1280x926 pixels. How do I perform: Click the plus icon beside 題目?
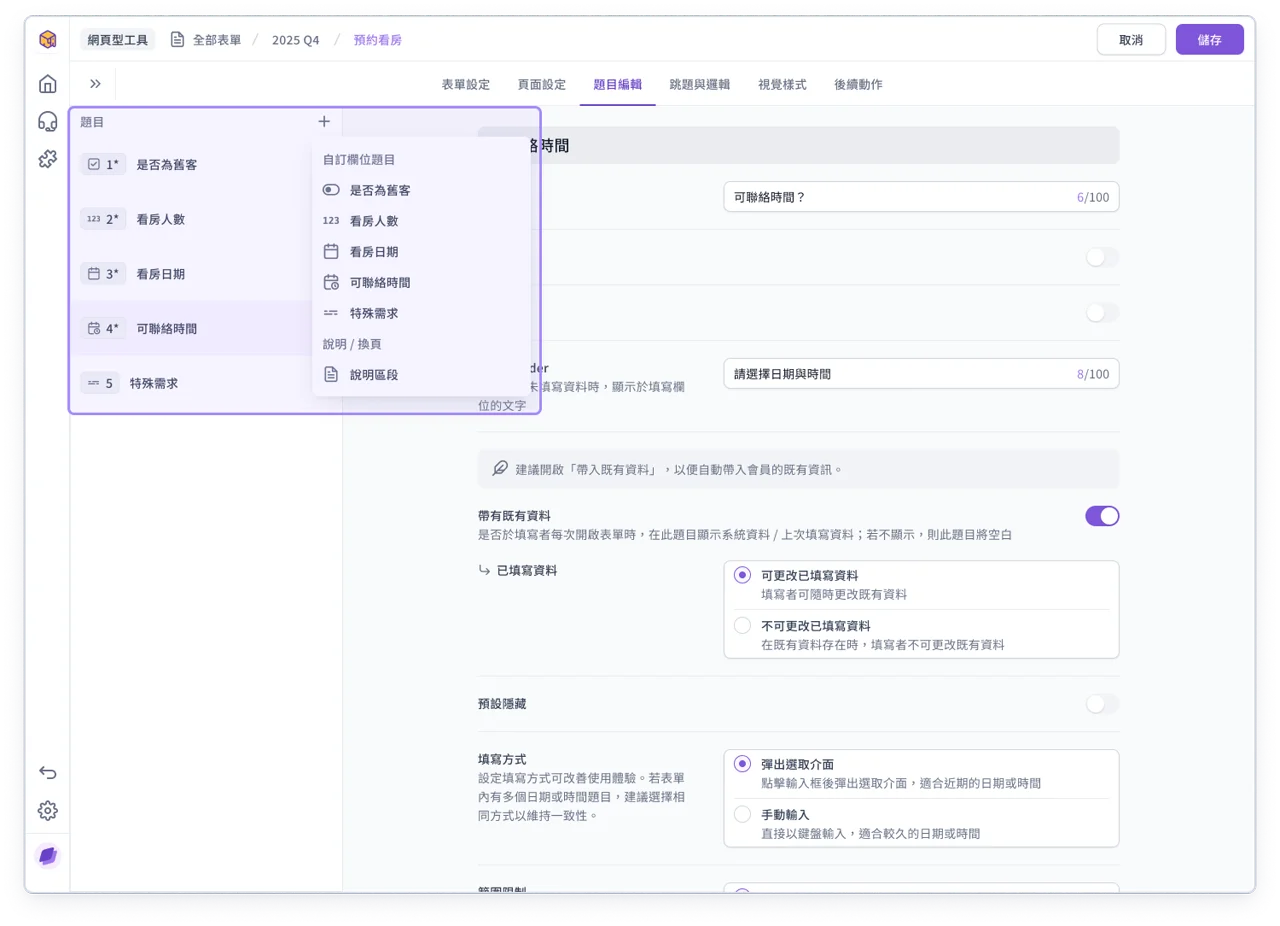[324, 122]
